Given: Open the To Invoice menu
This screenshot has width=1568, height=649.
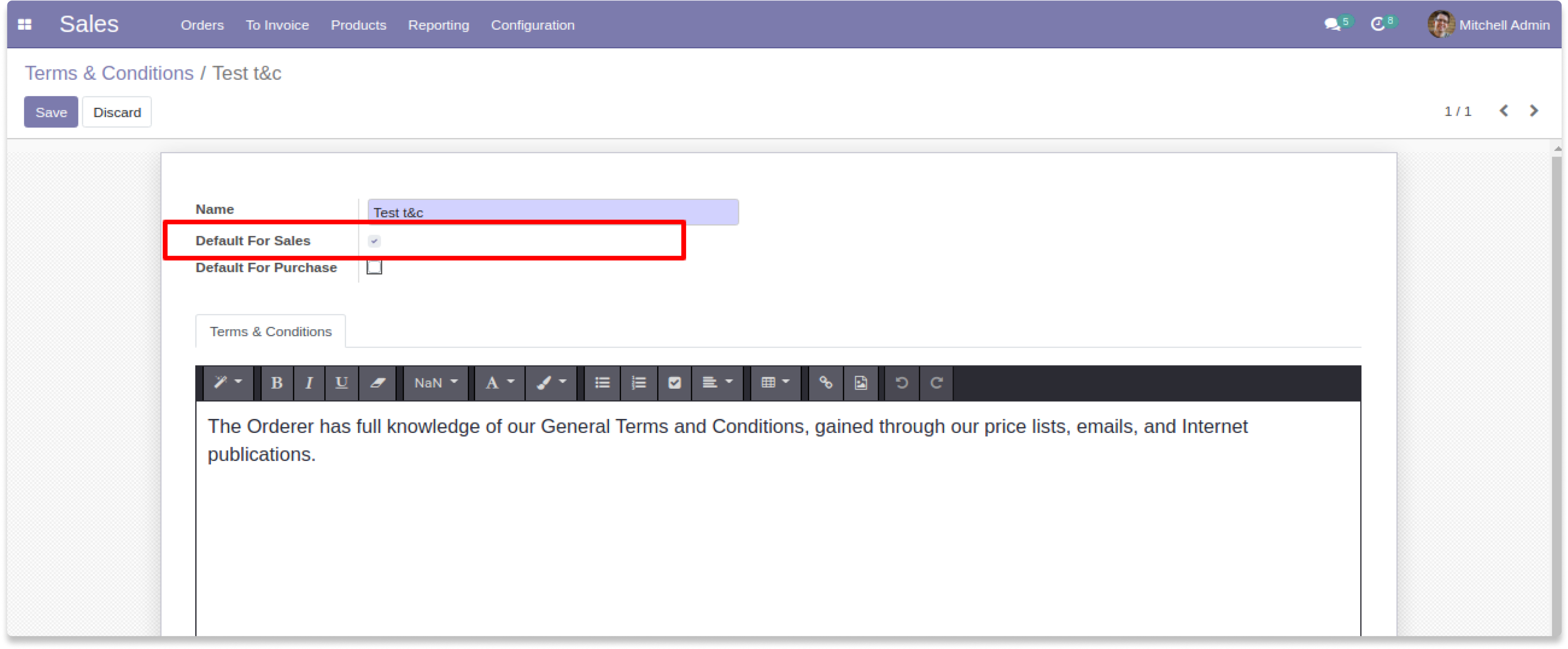Looking at the screenshot, I should pyautogui.click(x=277, y=25).
